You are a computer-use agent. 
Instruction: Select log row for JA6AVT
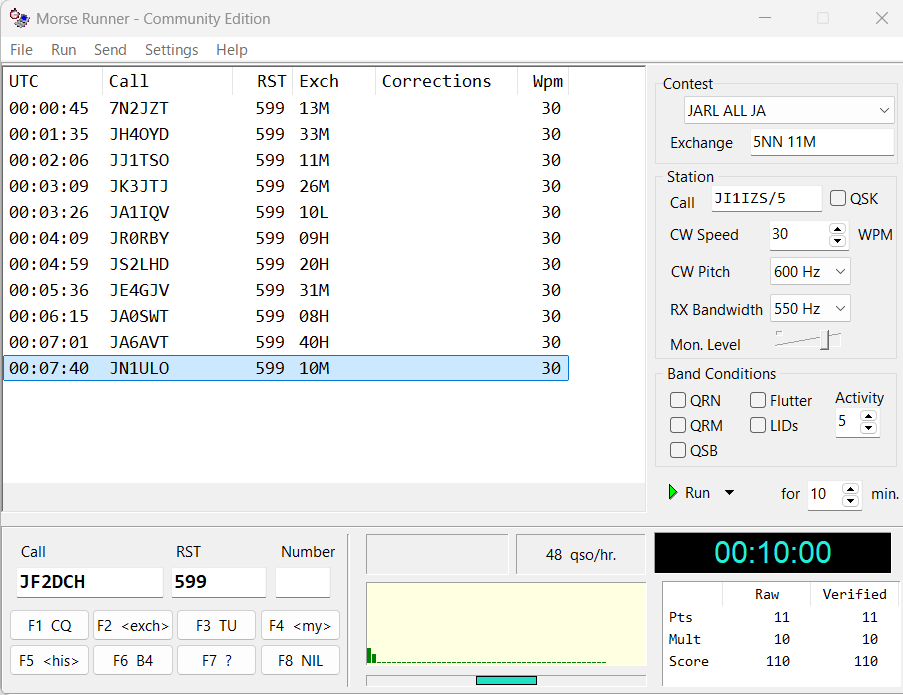point(286,342)
